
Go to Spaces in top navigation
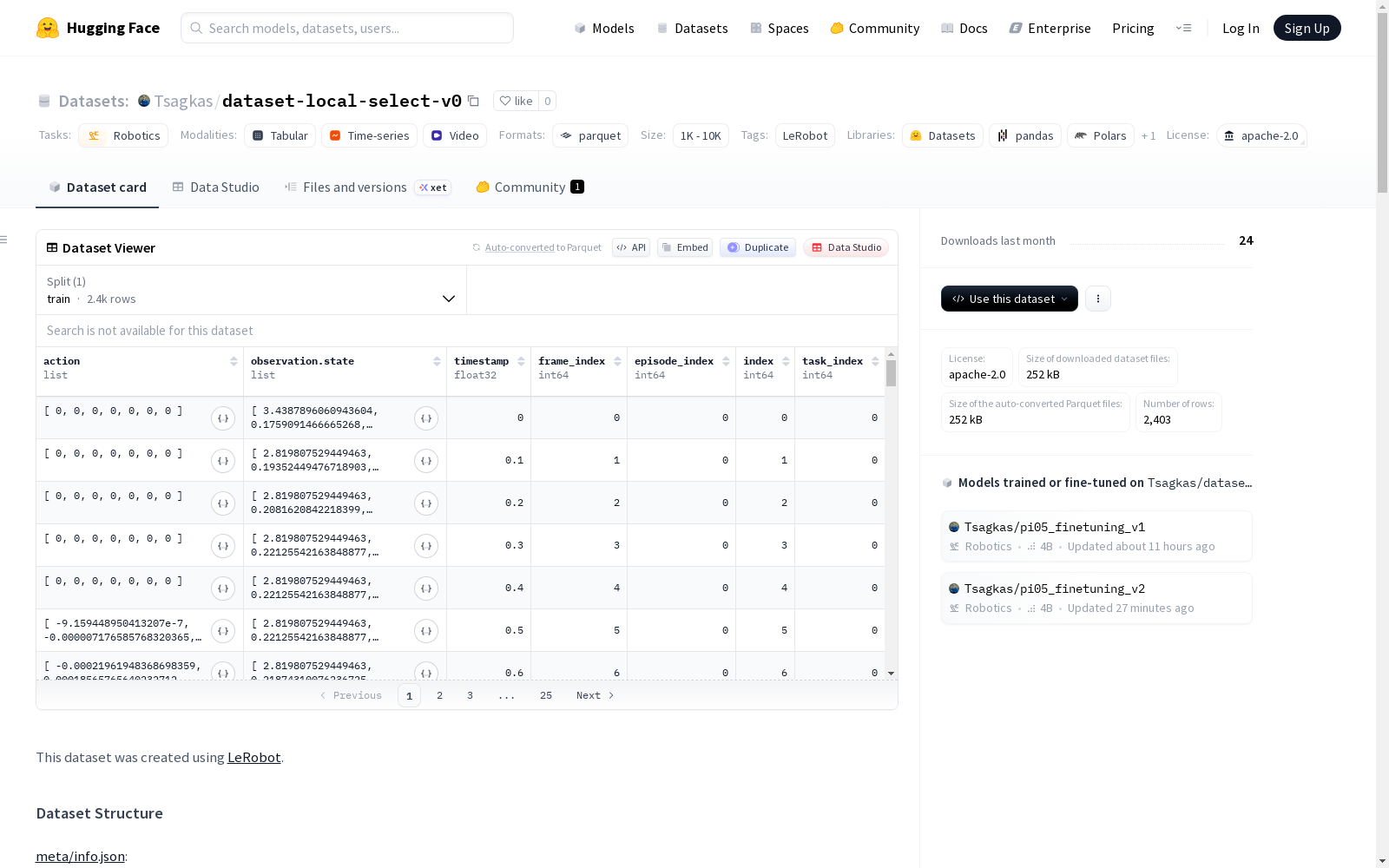pyautogui.click(x=780, y=28)
